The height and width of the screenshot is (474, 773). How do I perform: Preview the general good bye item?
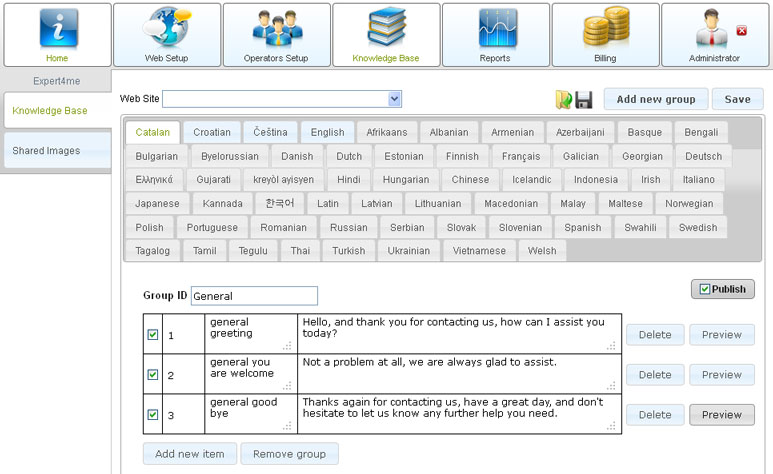722,414
